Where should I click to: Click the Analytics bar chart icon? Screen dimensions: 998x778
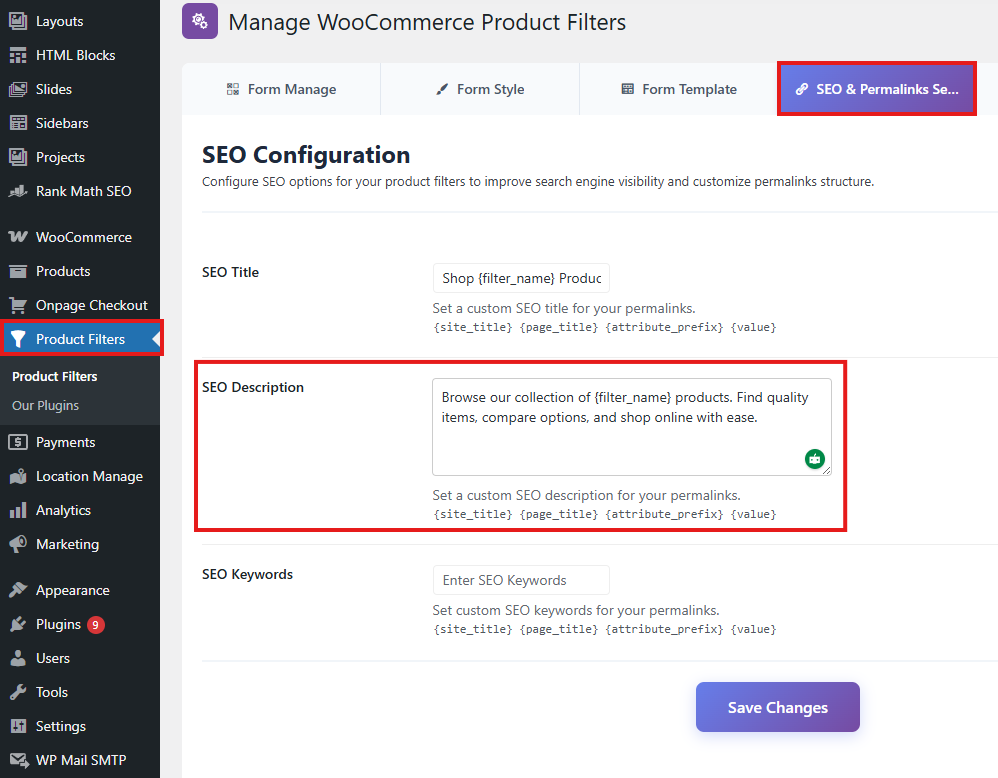[x=18, y=511]
